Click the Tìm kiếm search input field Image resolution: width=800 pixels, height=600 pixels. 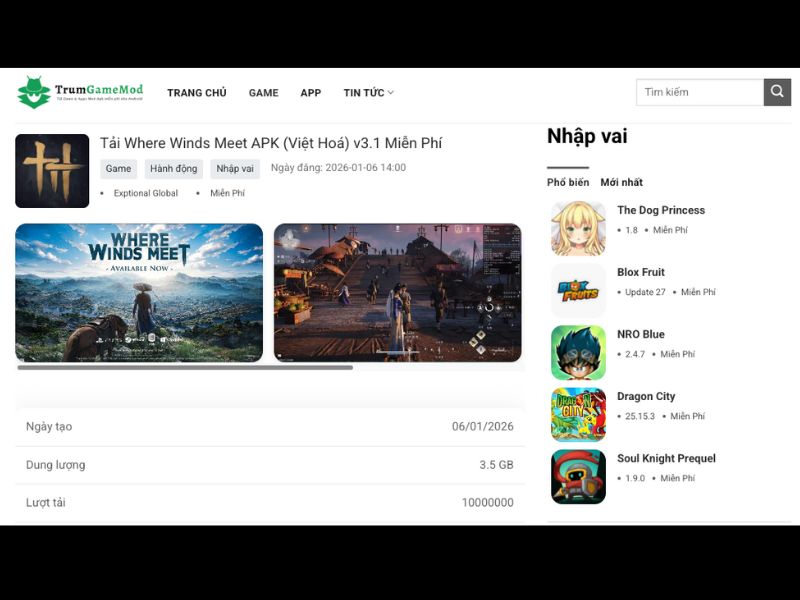coord(700,91)
